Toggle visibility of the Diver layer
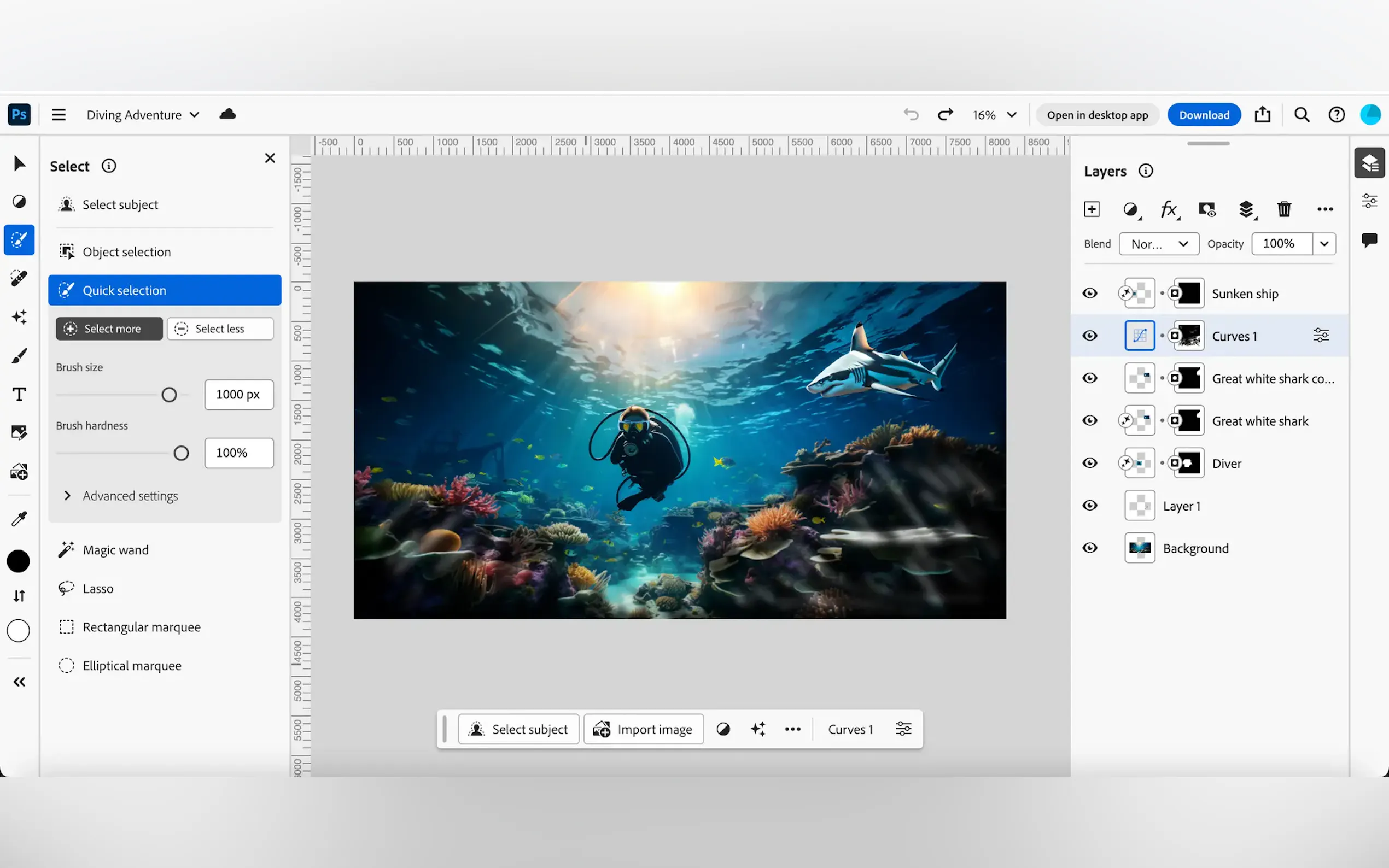The height and width of the screenshot is (868, 1389). coord(1089,464)
